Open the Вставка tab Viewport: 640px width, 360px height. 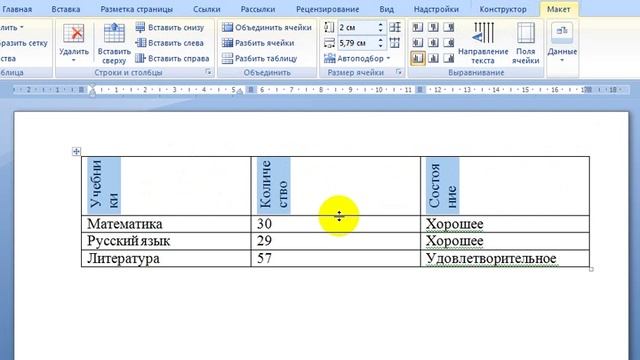pos(66,9)
